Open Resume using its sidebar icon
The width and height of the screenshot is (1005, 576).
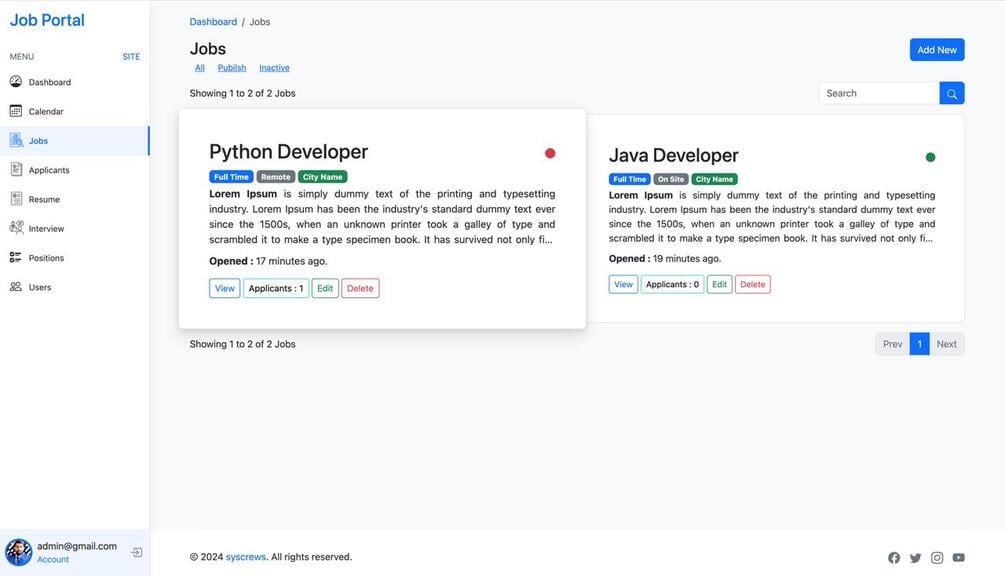[16, 199]
